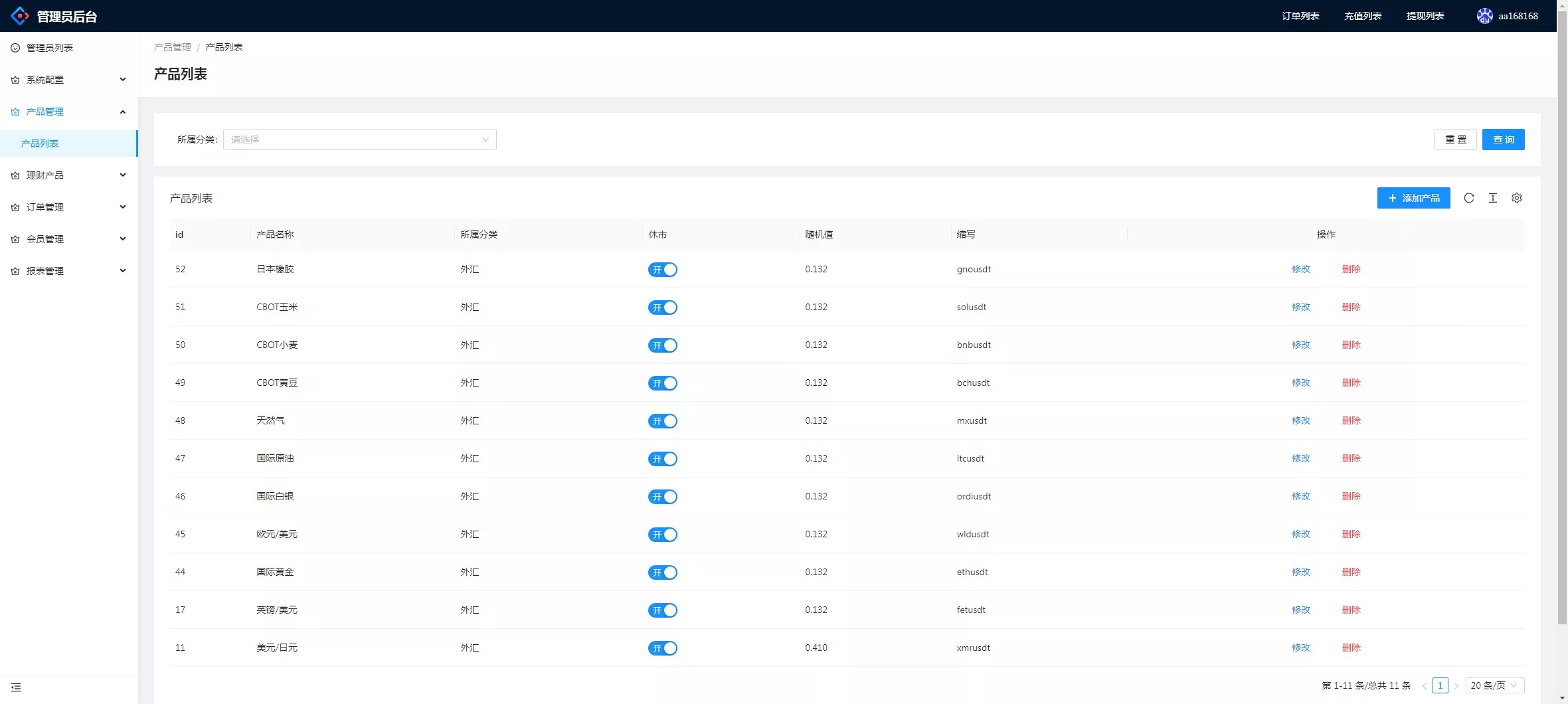This screenshot has width=1568, height=704.
Task: Open the column settings gear icon
Action: 1516,198
